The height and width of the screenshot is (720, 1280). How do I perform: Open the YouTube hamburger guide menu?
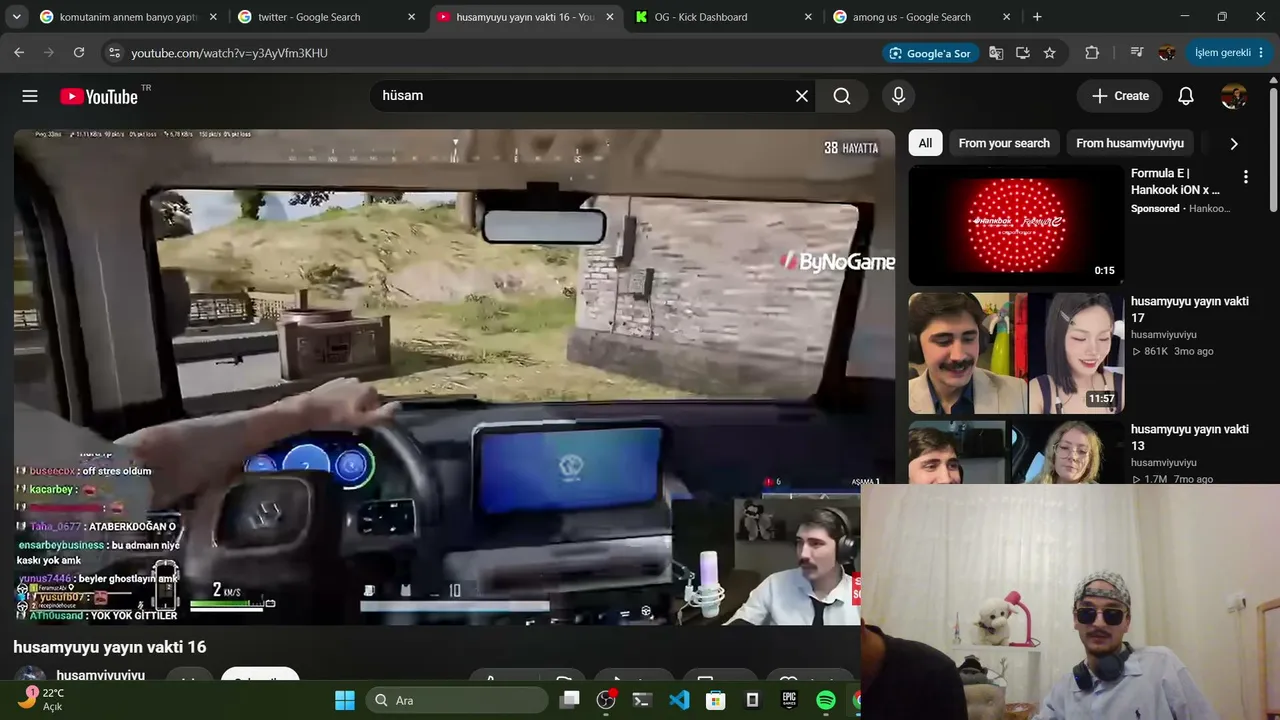tap(30, 96)
